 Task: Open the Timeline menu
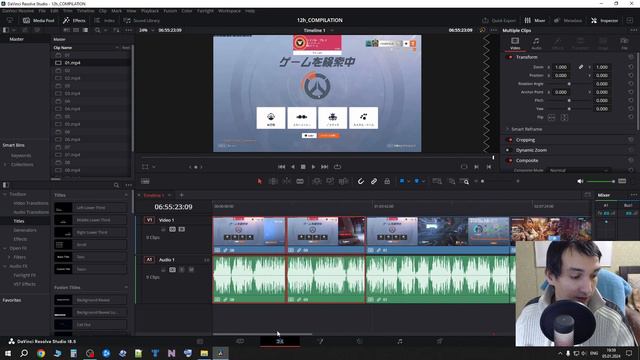click(x=85, y=11)
